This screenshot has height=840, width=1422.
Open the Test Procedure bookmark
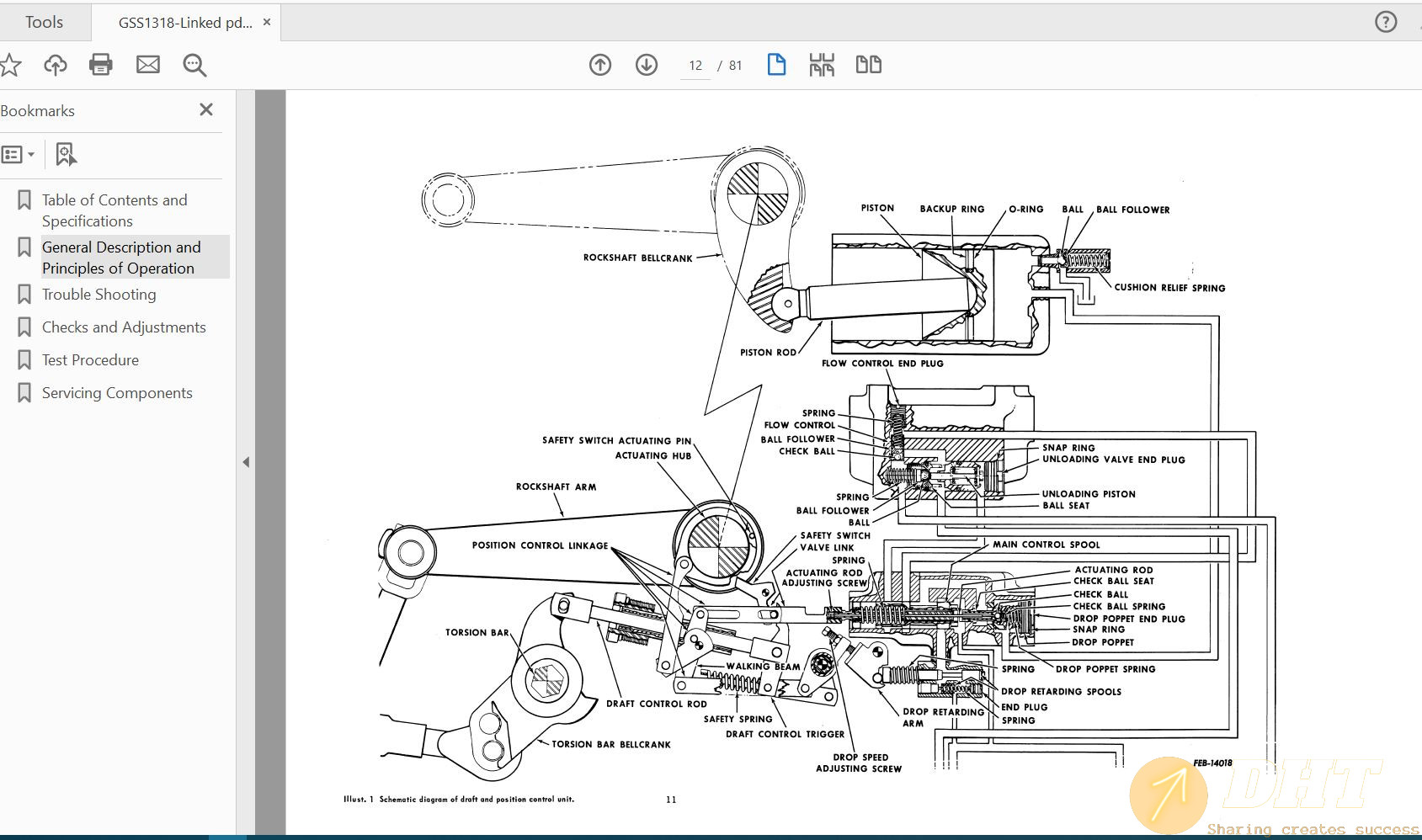click(x=90, y=360)
